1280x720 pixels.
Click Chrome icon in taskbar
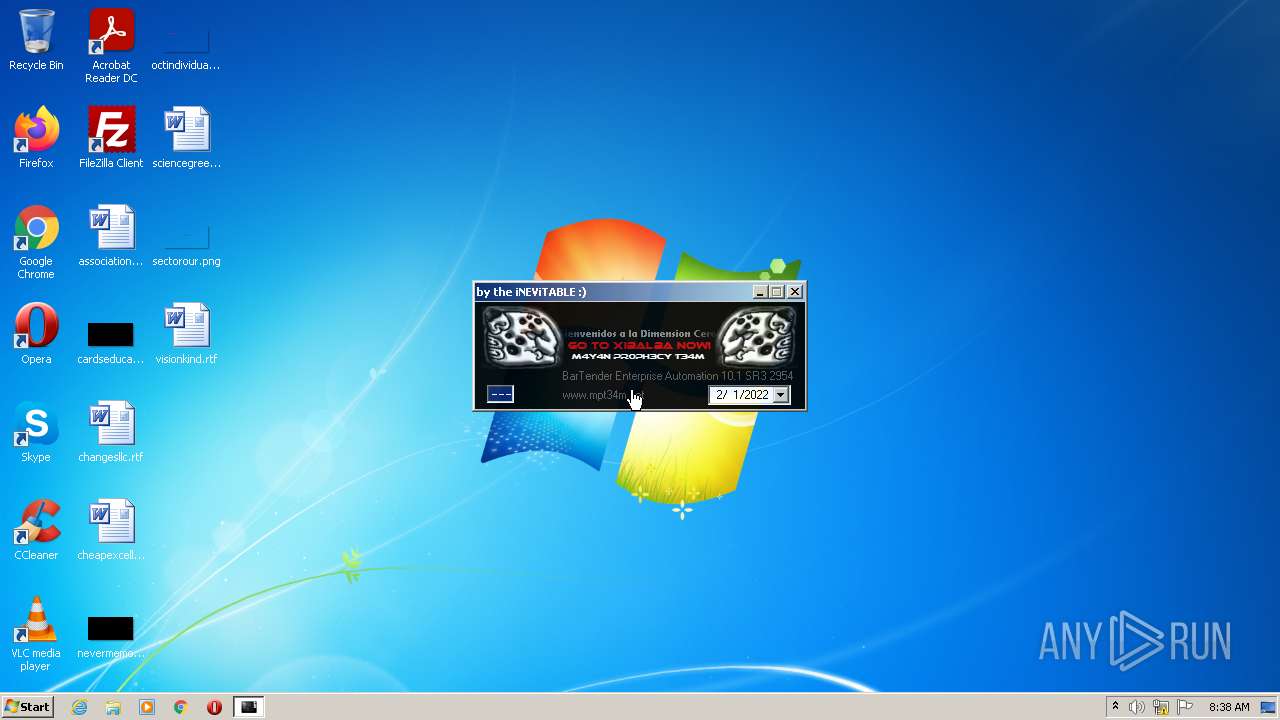pos(181,707)
